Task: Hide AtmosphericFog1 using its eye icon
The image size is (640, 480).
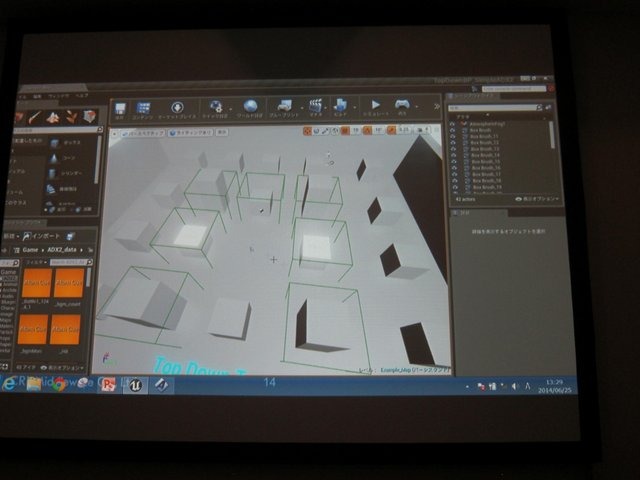Action: (x=452, y=124)
